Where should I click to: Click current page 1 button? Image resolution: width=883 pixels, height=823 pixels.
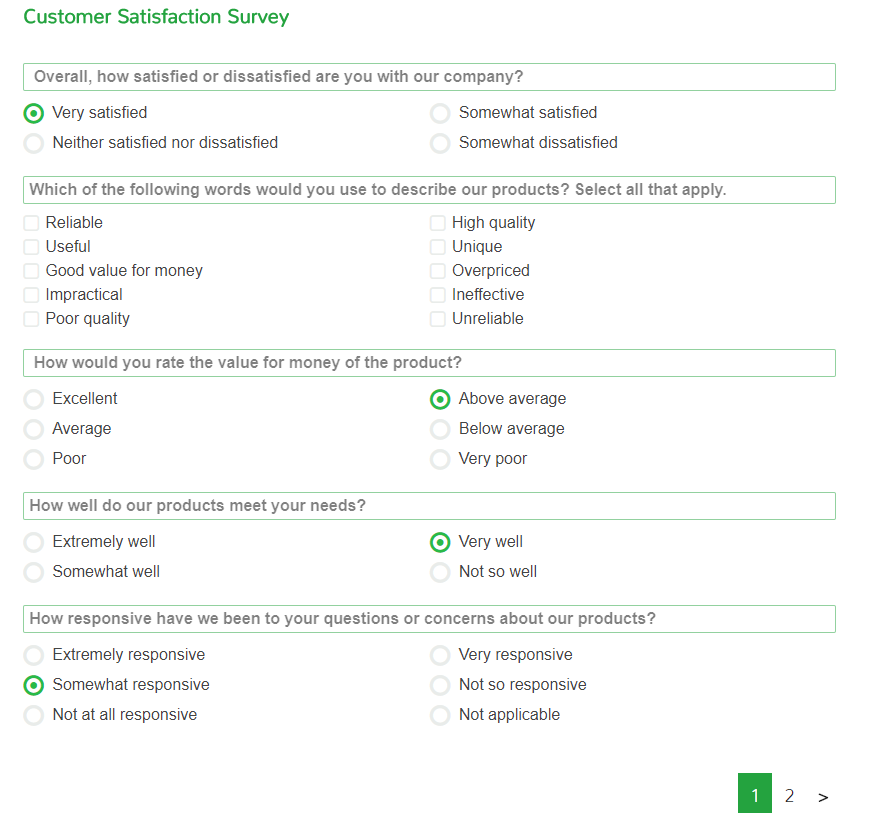[755, 793]
